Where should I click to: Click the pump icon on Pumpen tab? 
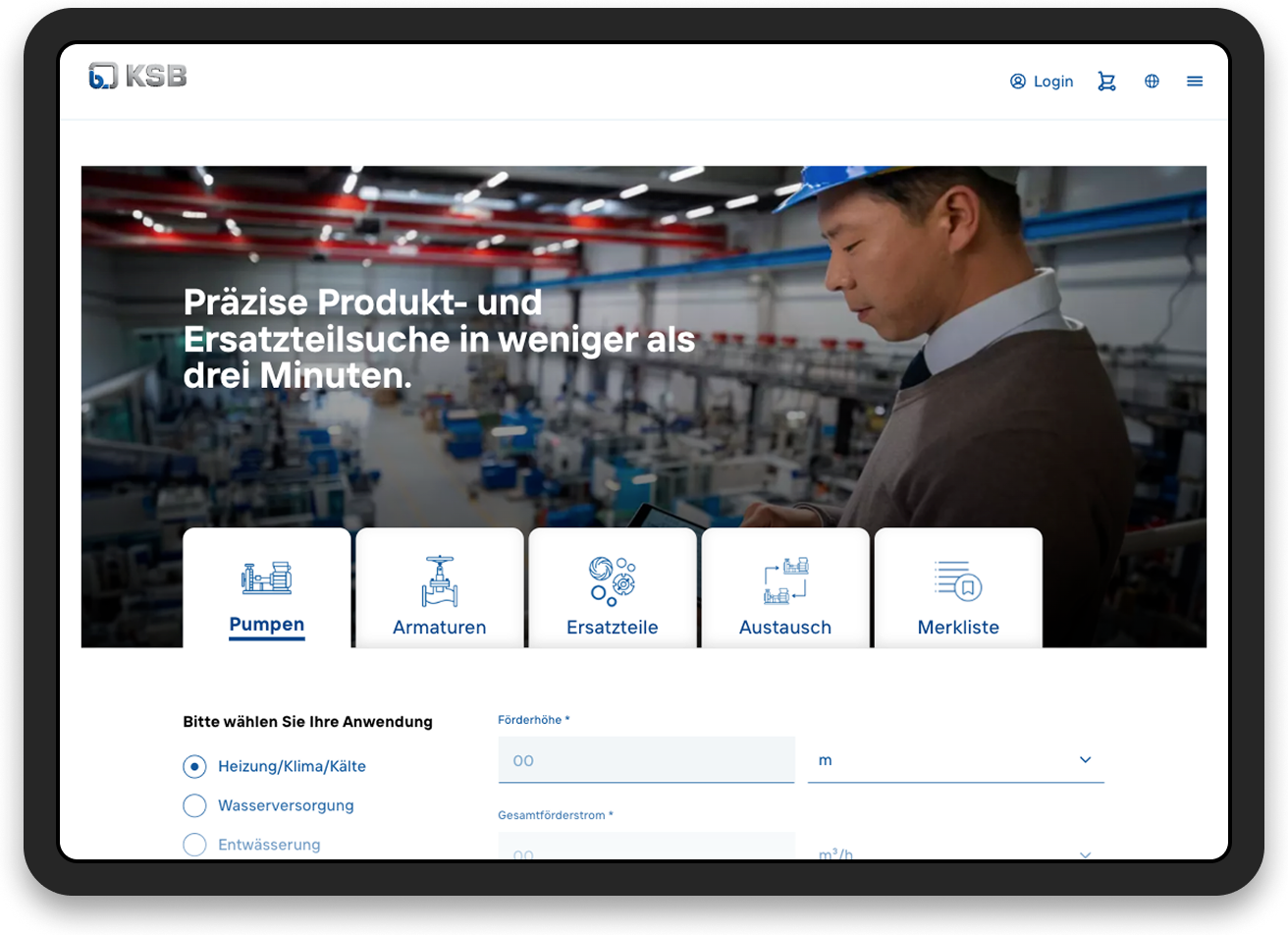[266, 577]
